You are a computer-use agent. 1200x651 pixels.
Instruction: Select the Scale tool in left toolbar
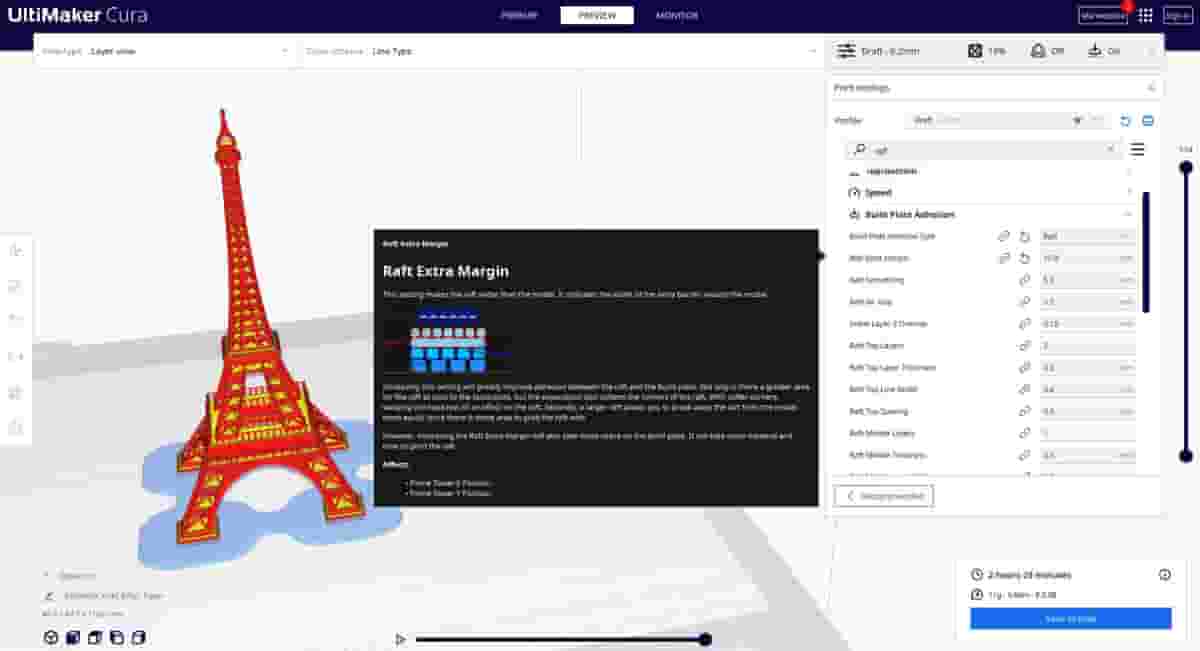[x=17, y=285]
